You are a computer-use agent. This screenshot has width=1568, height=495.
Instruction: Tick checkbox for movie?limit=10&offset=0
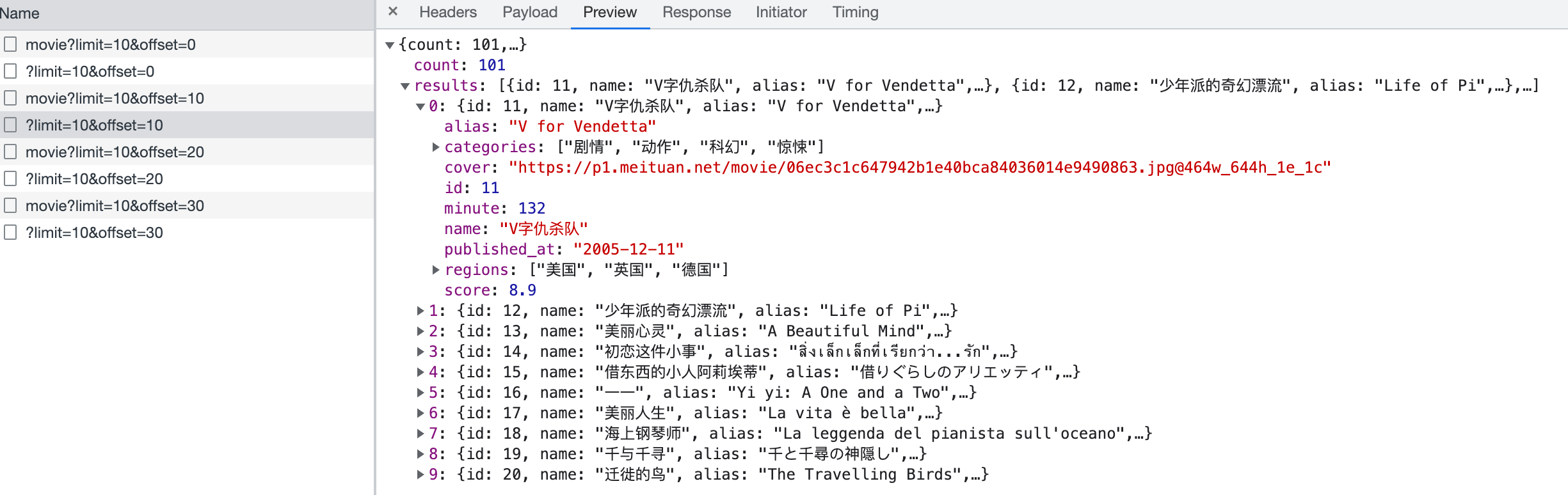(10, 44)
